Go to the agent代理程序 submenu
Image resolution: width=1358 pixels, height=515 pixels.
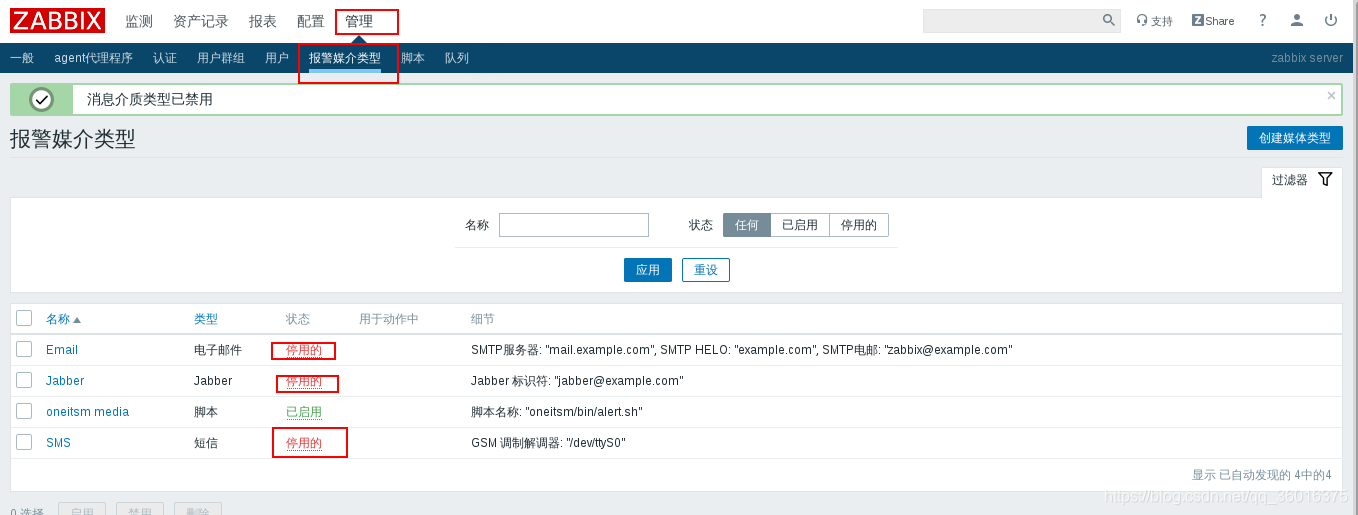click(94, 58)
